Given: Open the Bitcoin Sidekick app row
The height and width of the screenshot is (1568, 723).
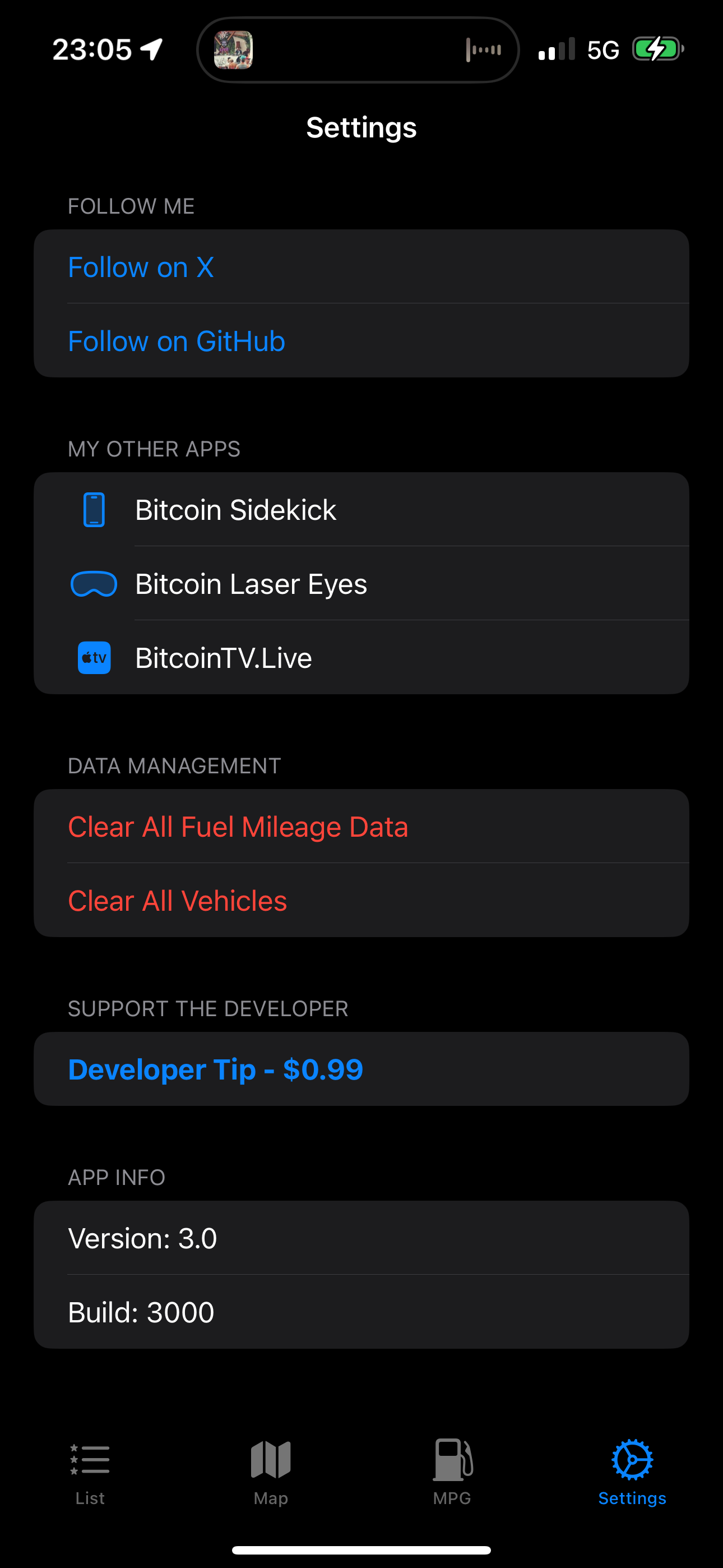Looking at the screenshot, I should point(361,509).
